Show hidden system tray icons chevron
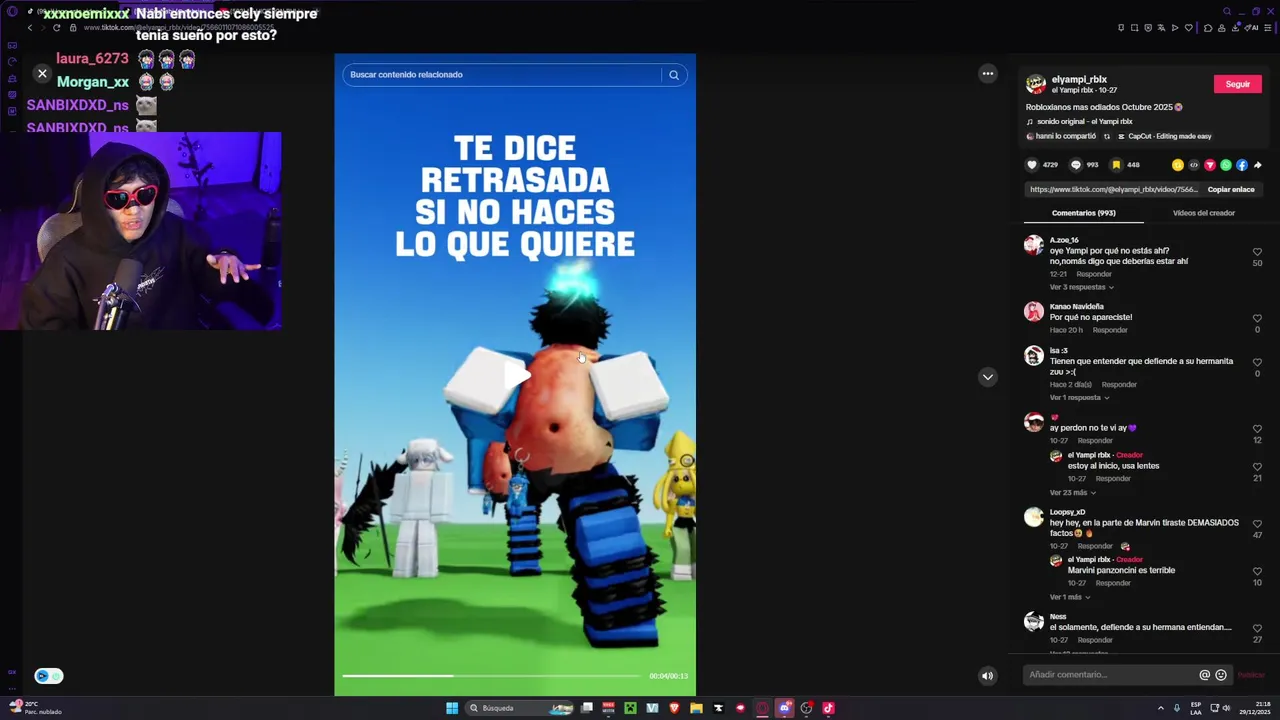 1160,708
